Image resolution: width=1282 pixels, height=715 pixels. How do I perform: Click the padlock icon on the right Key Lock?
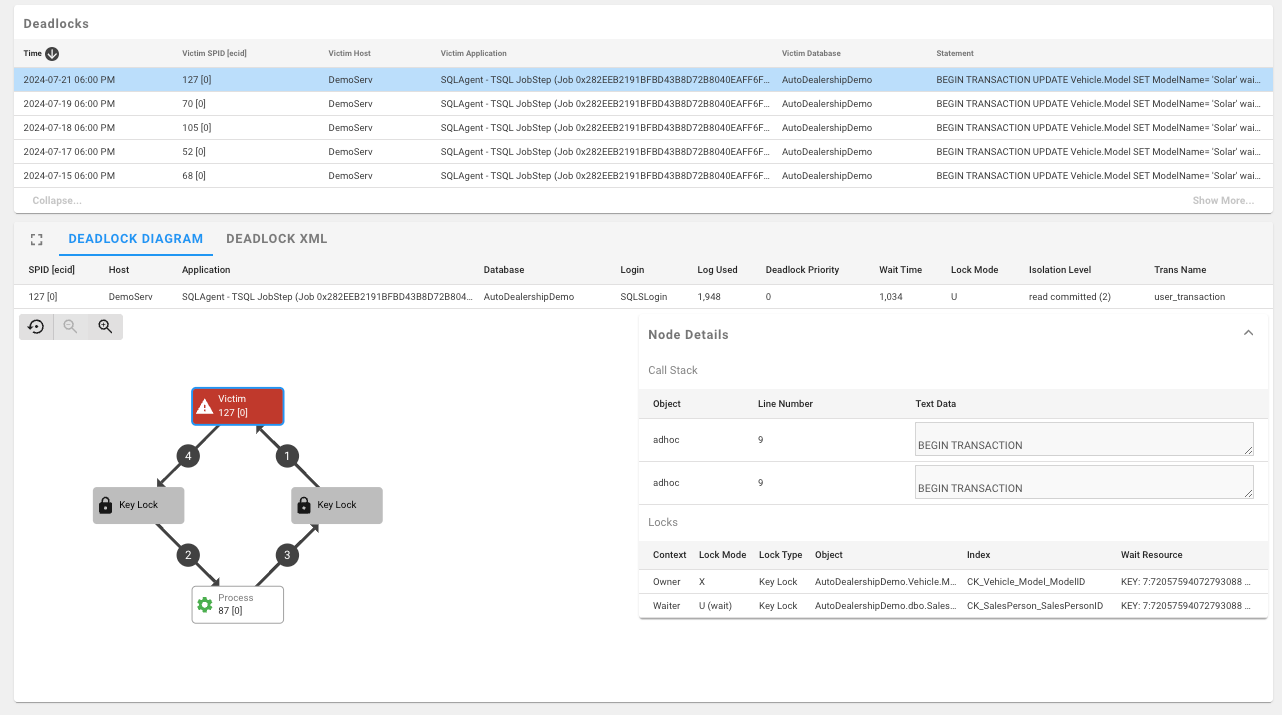coord(303,505)
